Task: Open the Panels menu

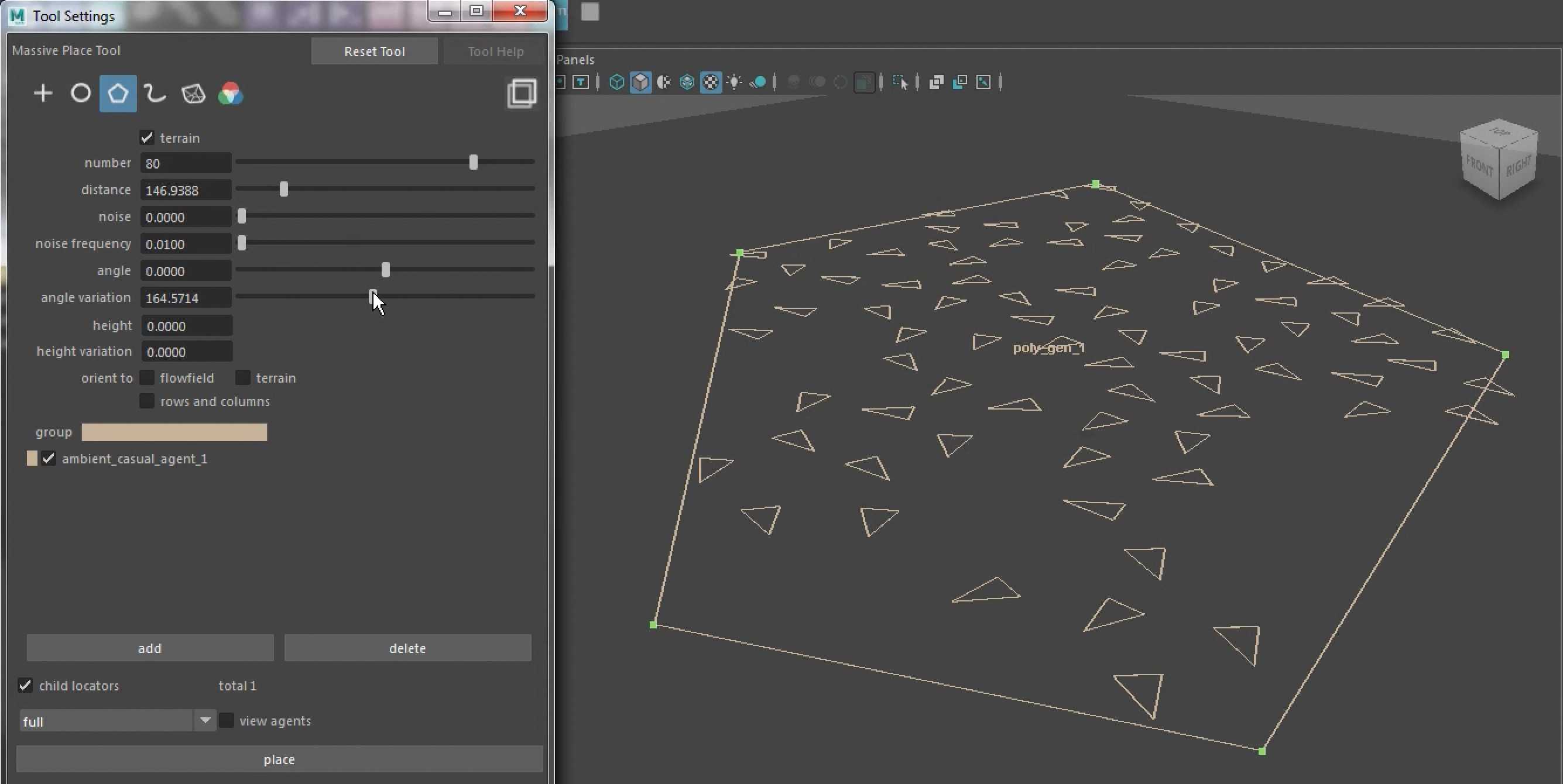Action: click(575, 60)
